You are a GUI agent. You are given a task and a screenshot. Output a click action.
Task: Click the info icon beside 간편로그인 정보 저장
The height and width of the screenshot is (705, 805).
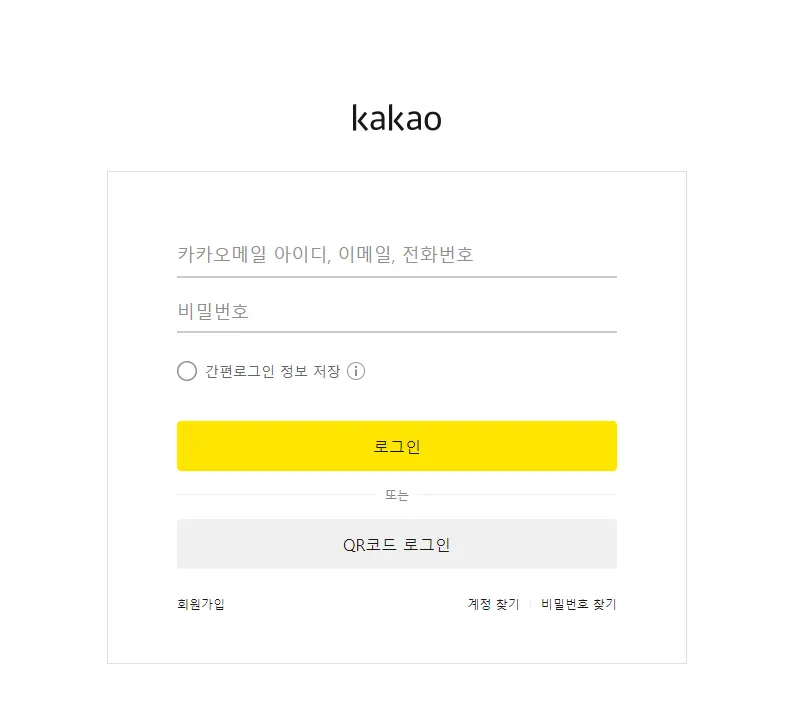click(356, 371)
